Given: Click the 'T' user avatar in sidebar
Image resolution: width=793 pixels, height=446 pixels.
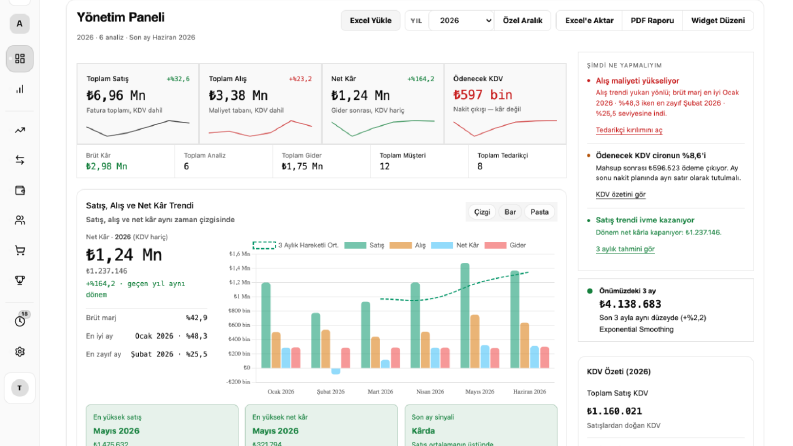Looking at the screenshot, I should (x=20, y=388).
